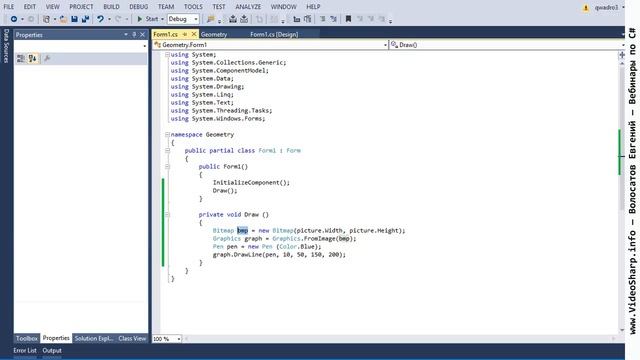Switch to the Form1.cs [Design] tab
Image resolution: width=640 pixels, height=360 pixels.
coord(274,34)
